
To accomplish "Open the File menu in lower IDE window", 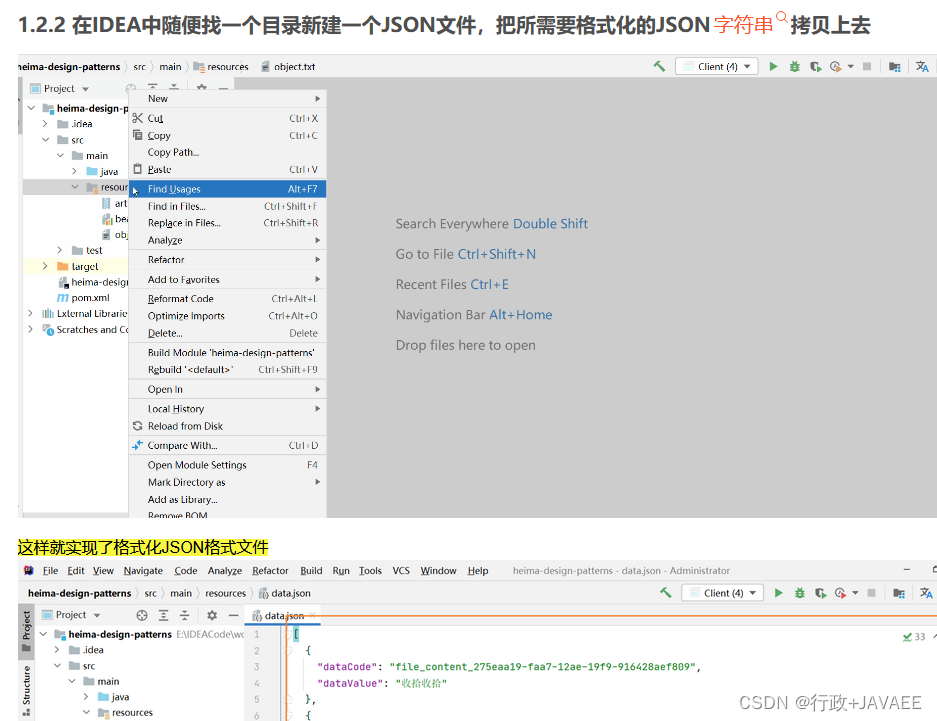I will (50, 570).
